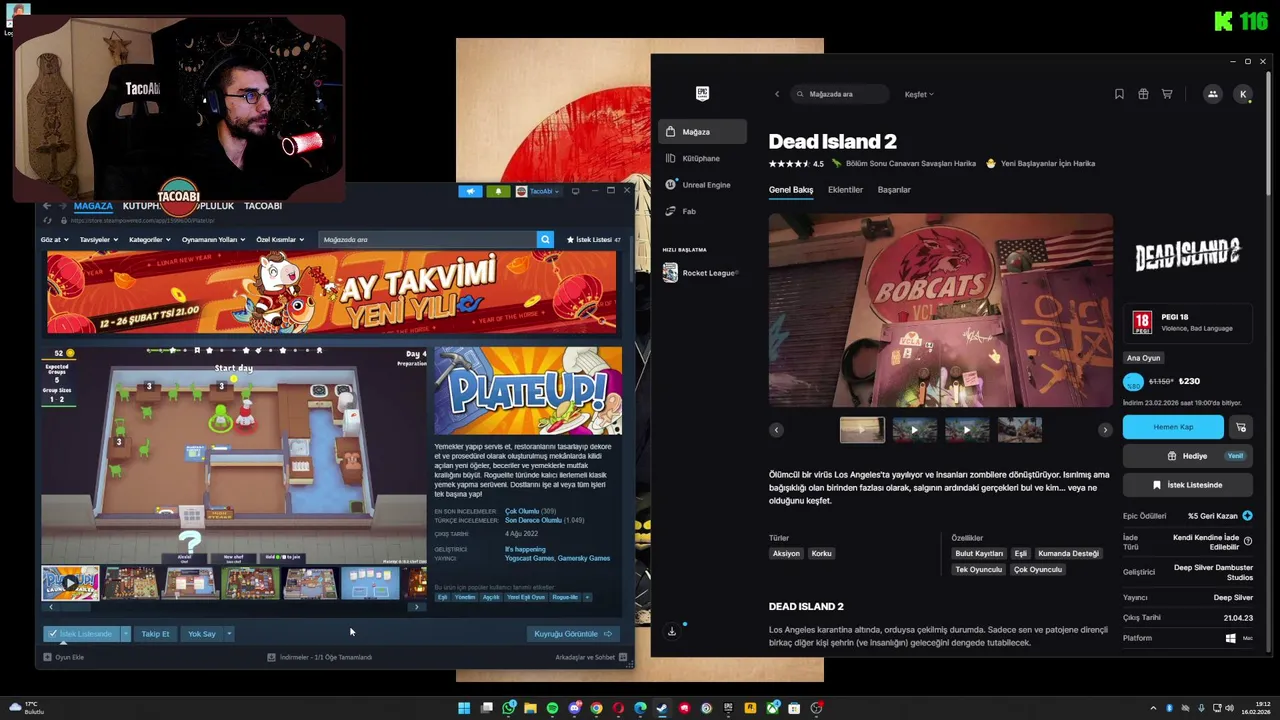Open the Epic reward info plus icon
This screenshot has height=720, width=1280.
pyautogui.click(x=1247, y=516)
